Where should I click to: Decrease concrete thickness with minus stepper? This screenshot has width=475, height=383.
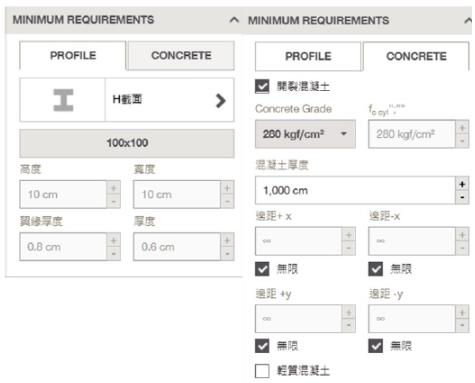tap(462, 197)
